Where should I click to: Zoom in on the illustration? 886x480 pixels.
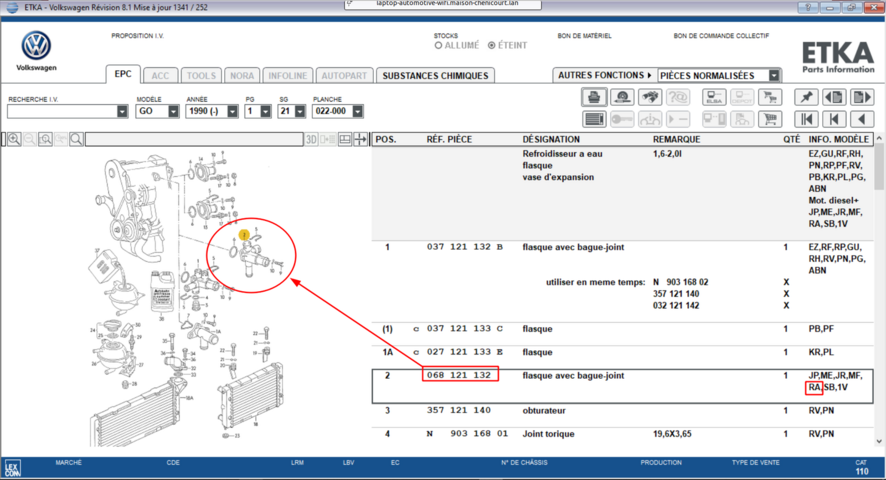(x=14, y=139)
